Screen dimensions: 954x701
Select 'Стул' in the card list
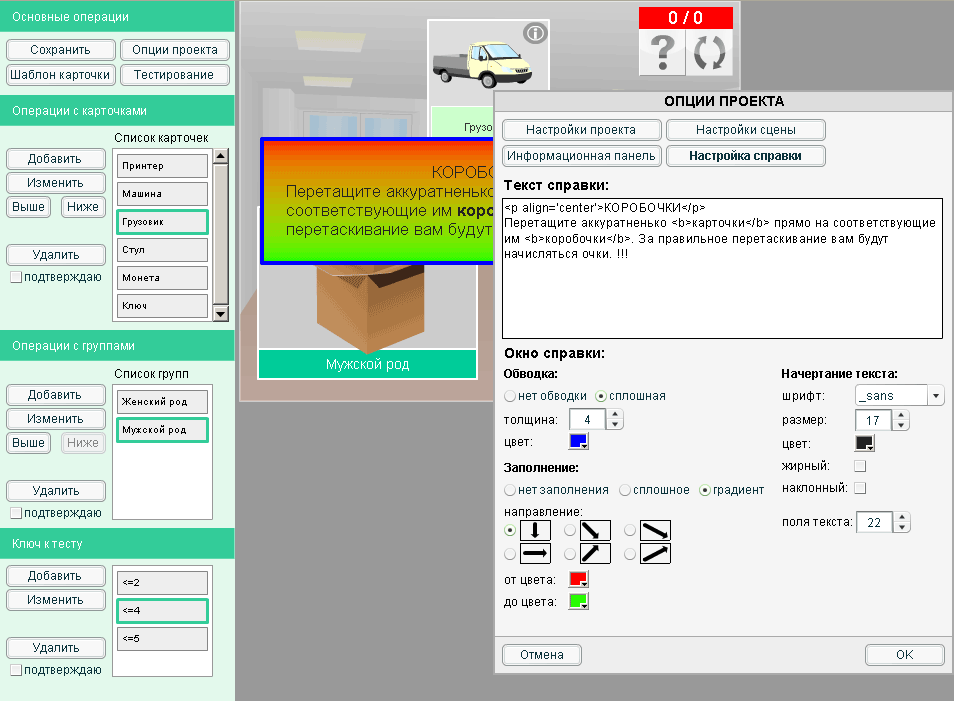[x=162, y=250]
